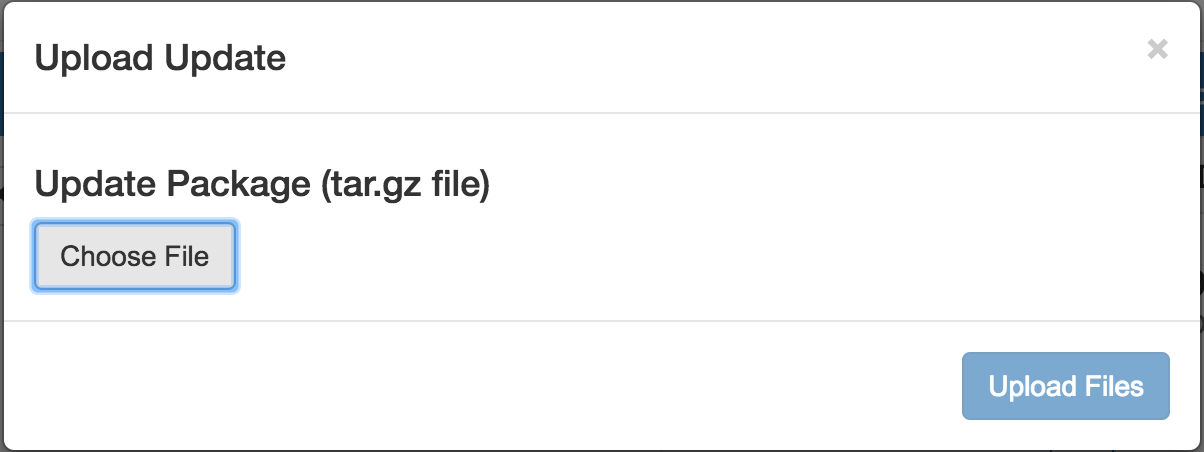The image size is (1204, 452).
Task: Click empty space right of Choose File
Action: click(700, 257)
